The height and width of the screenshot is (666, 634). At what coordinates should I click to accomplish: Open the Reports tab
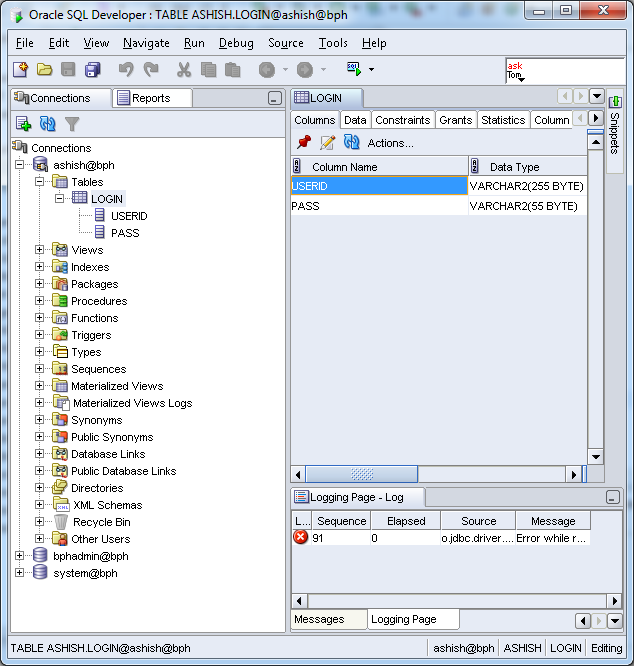[152, 98]
